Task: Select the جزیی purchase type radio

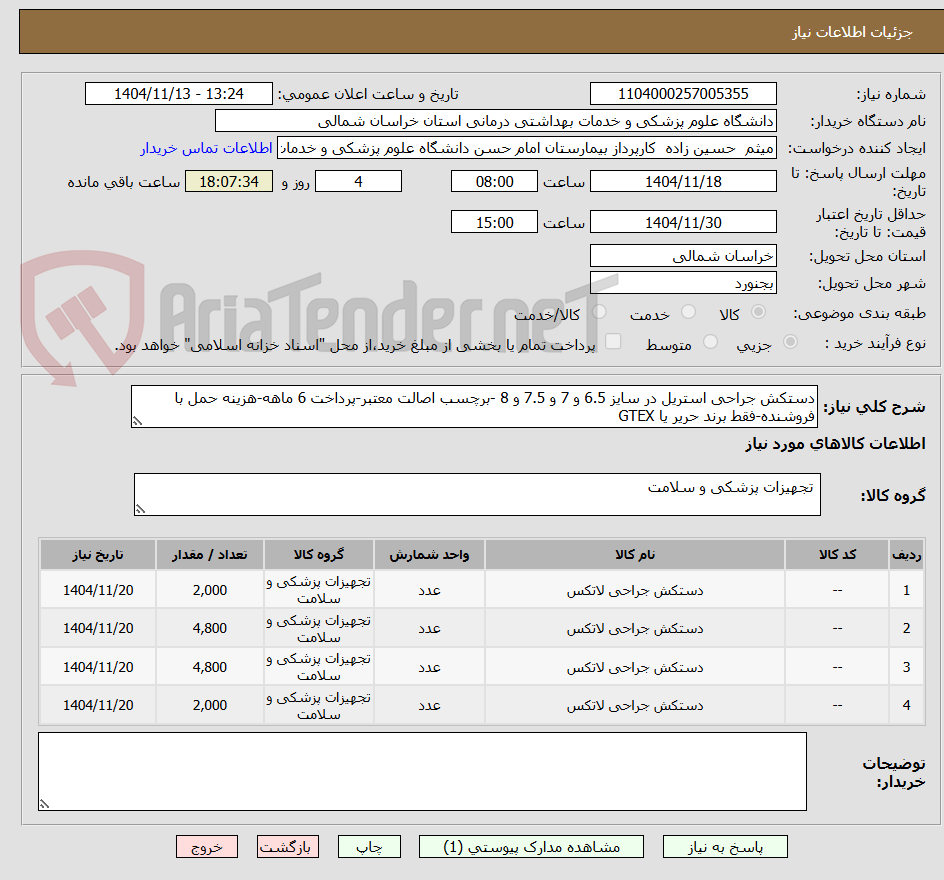Action: (x=789, y=342)
